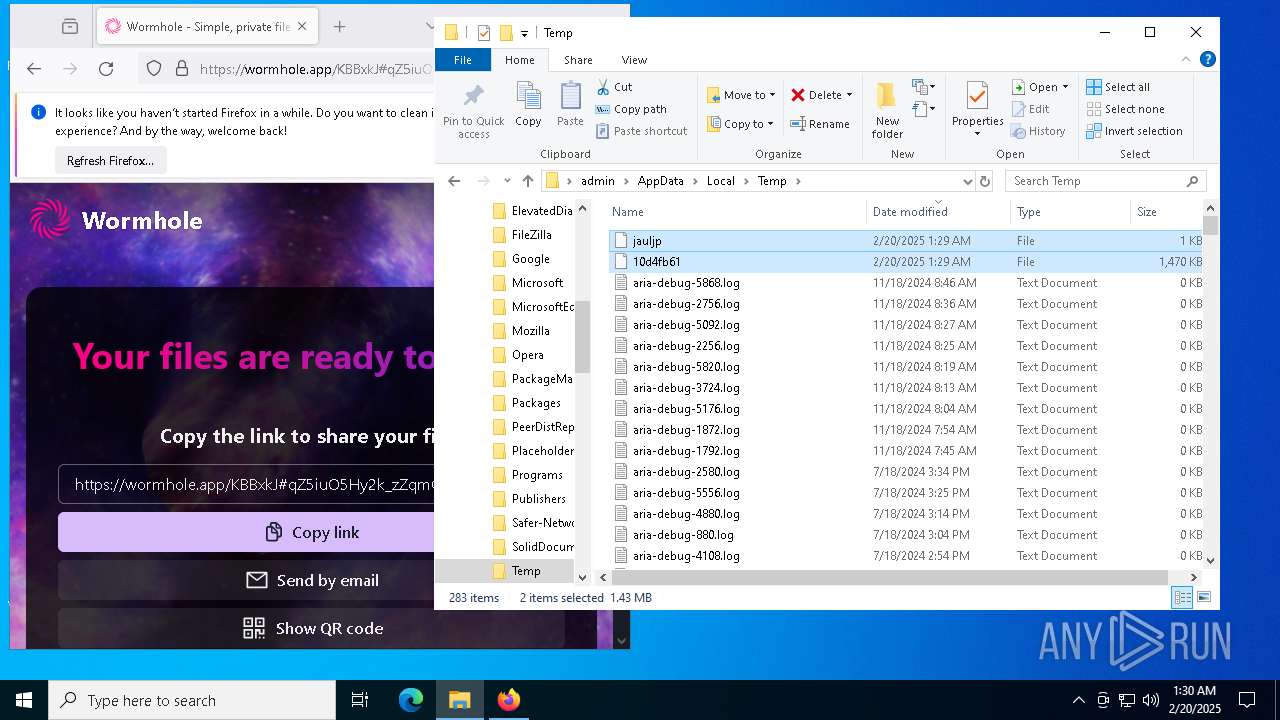Click Refresh Firefox button

(x=110, y=161)
